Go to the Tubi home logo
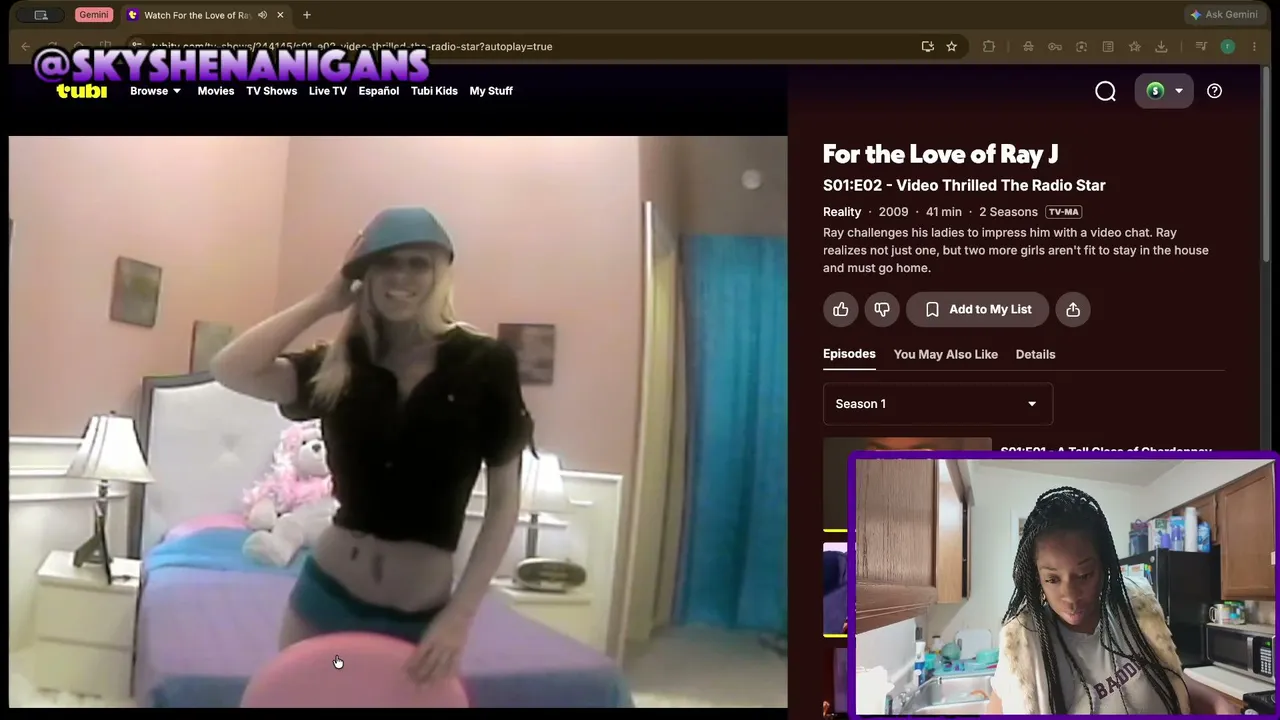This screenshot has width=1280, height=720. click(82, 91)
